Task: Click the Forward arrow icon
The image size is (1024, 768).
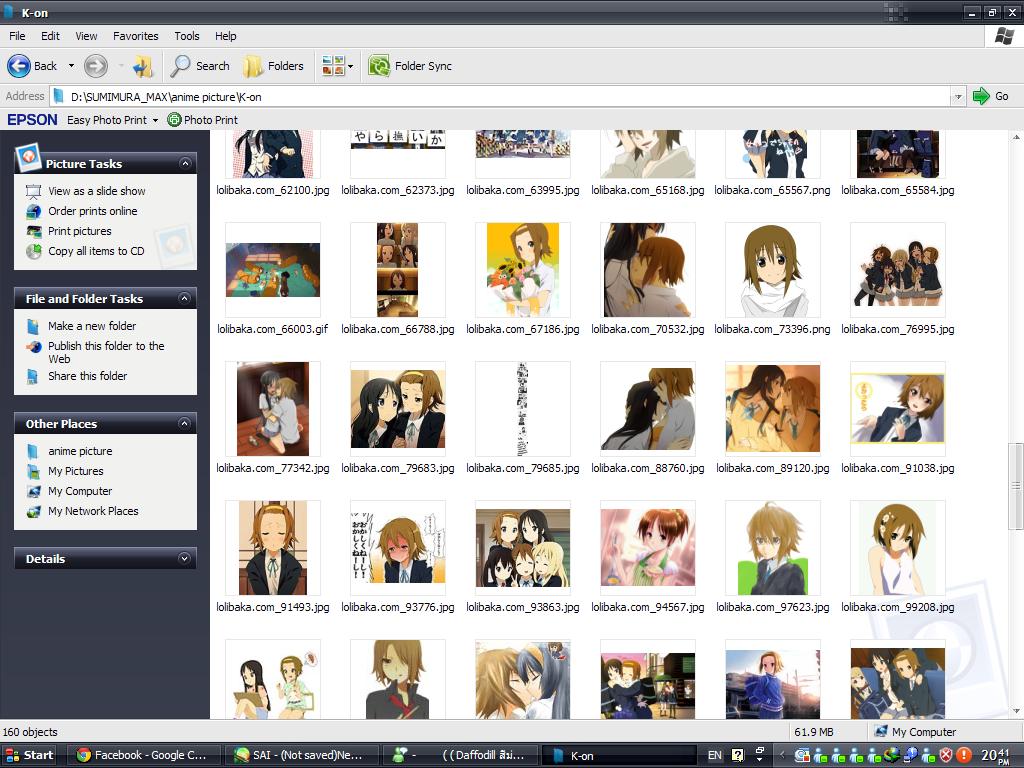Action: (96, 66)
